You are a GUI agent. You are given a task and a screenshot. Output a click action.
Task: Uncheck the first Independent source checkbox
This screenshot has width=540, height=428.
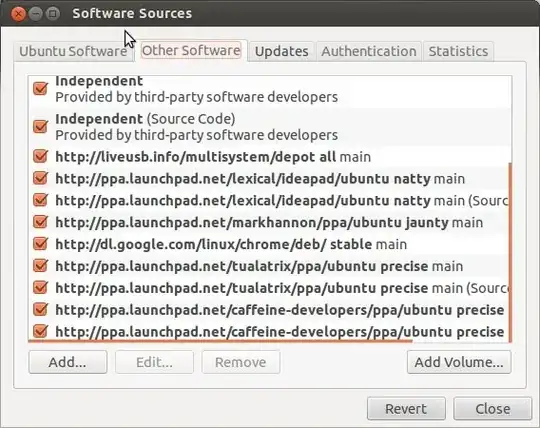40,88
